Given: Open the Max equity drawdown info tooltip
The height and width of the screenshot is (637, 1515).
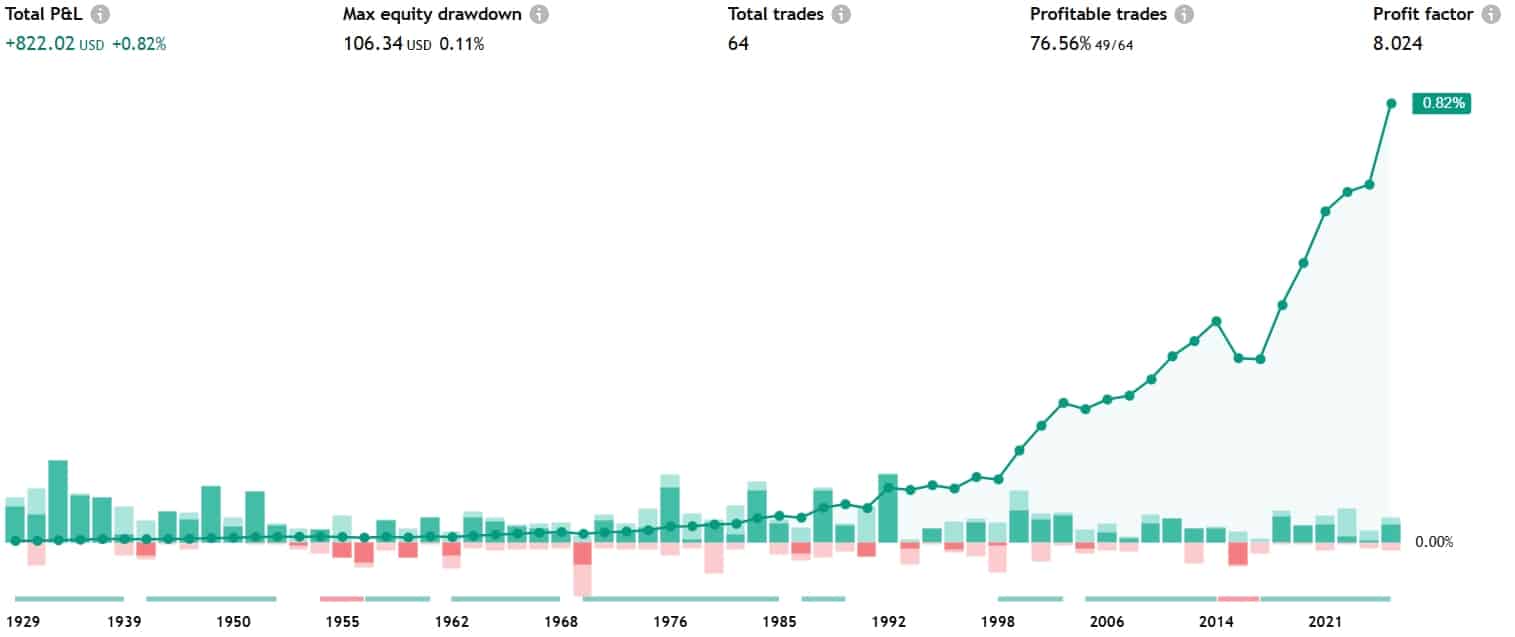Looking at the screenshot, I should [x=539, y=15].
